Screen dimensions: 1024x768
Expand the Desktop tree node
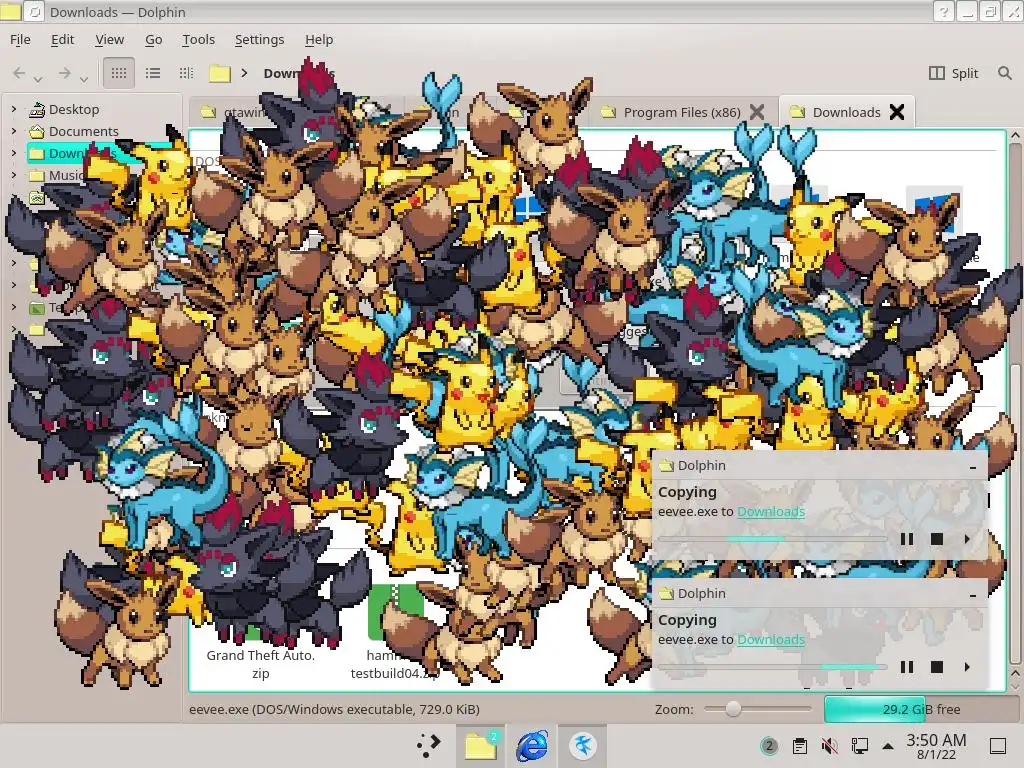14,109
